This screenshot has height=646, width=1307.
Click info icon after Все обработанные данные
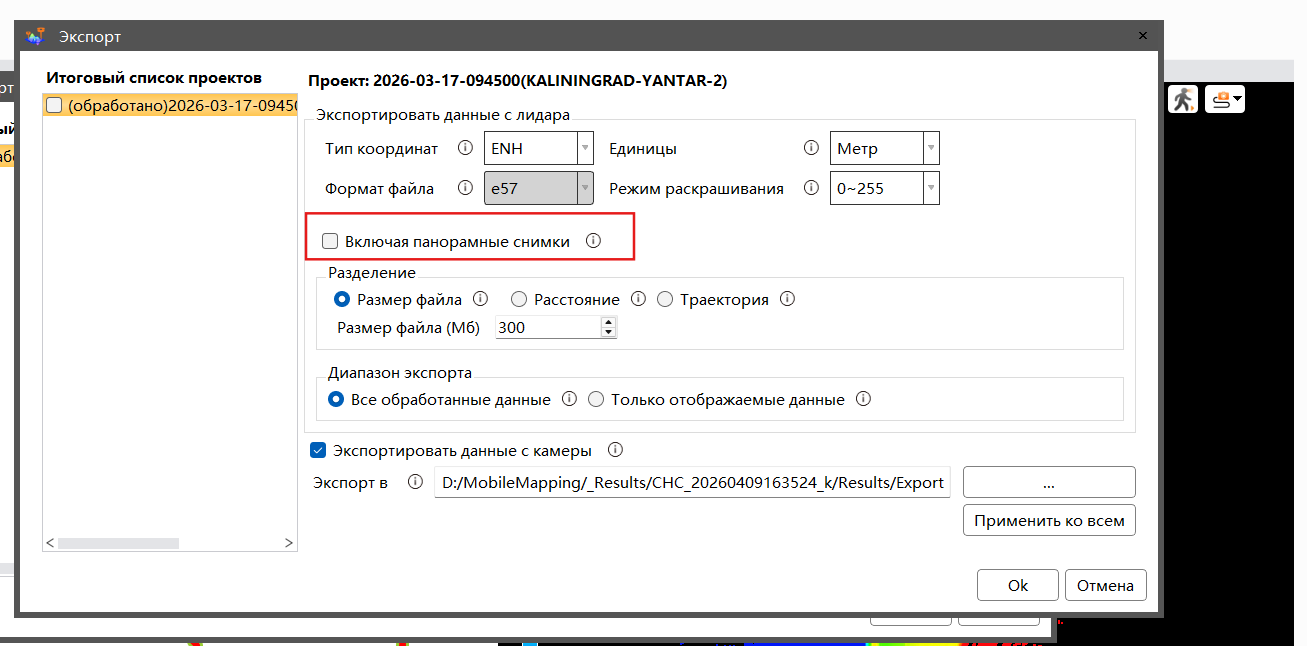[x=569, y=399]
